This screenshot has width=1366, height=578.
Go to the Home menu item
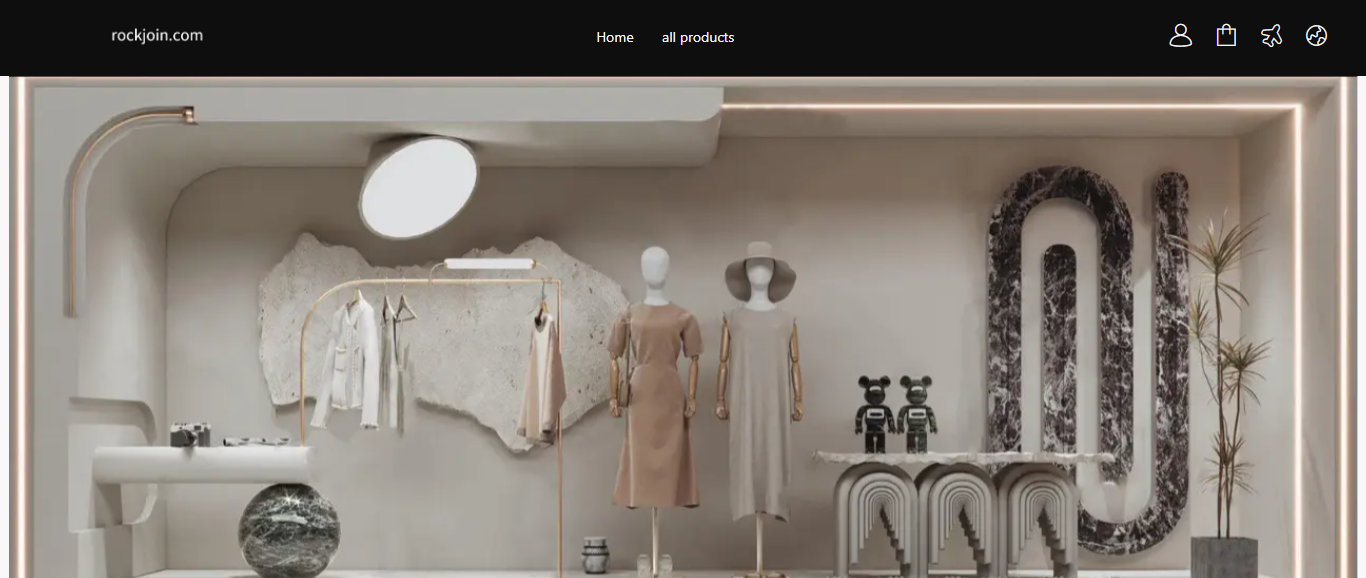click(x=614, y=37)
